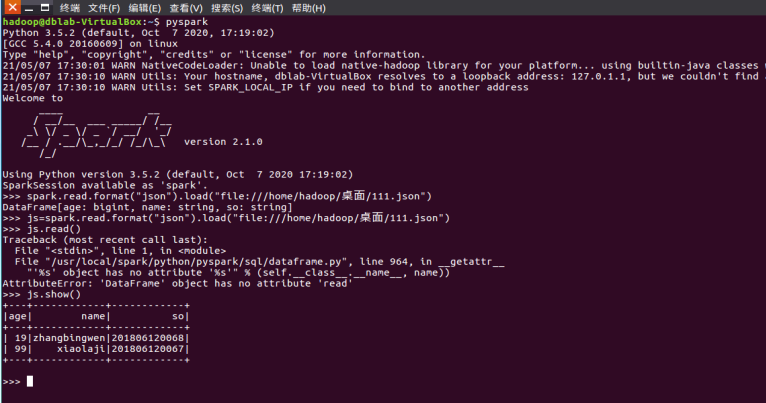Image resolution: width=766 pixels, height=403 pixels.
Task: Open the 终端(T) menu
Action: click(267, 8)
